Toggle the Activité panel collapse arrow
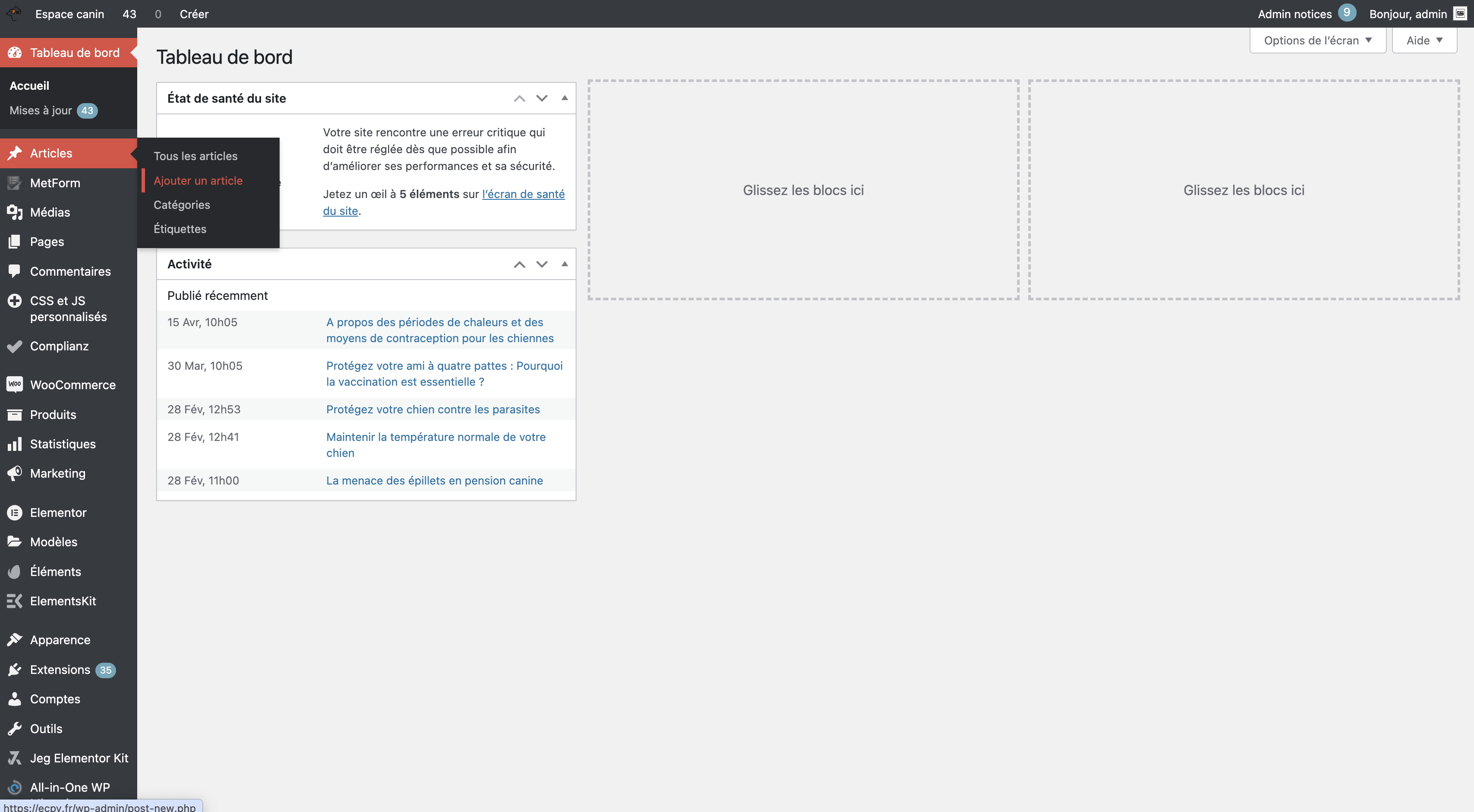Image resolution: width=1474 pixels, height=812 pixels. [x=564, y=264]
